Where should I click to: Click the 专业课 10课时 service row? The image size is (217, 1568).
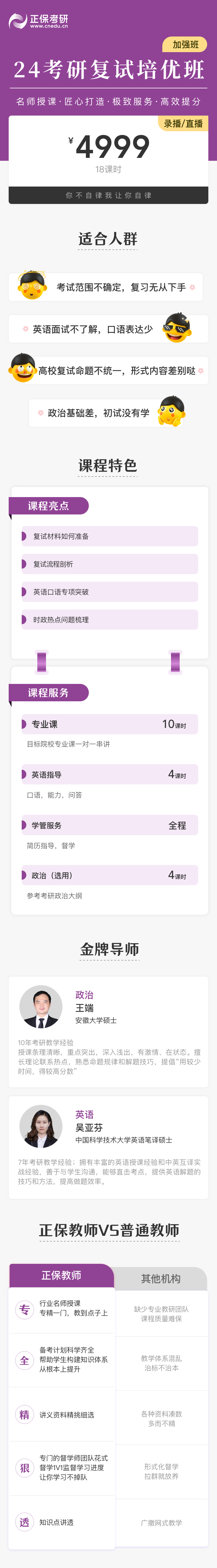coord(109,724)
